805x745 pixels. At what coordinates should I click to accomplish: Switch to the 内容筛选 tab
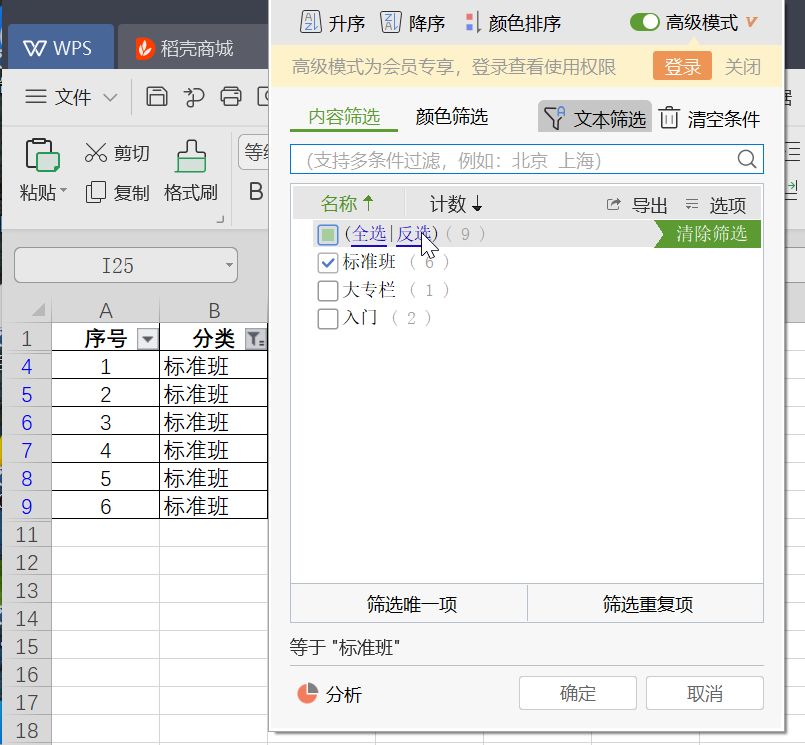(x=344, y=117)
